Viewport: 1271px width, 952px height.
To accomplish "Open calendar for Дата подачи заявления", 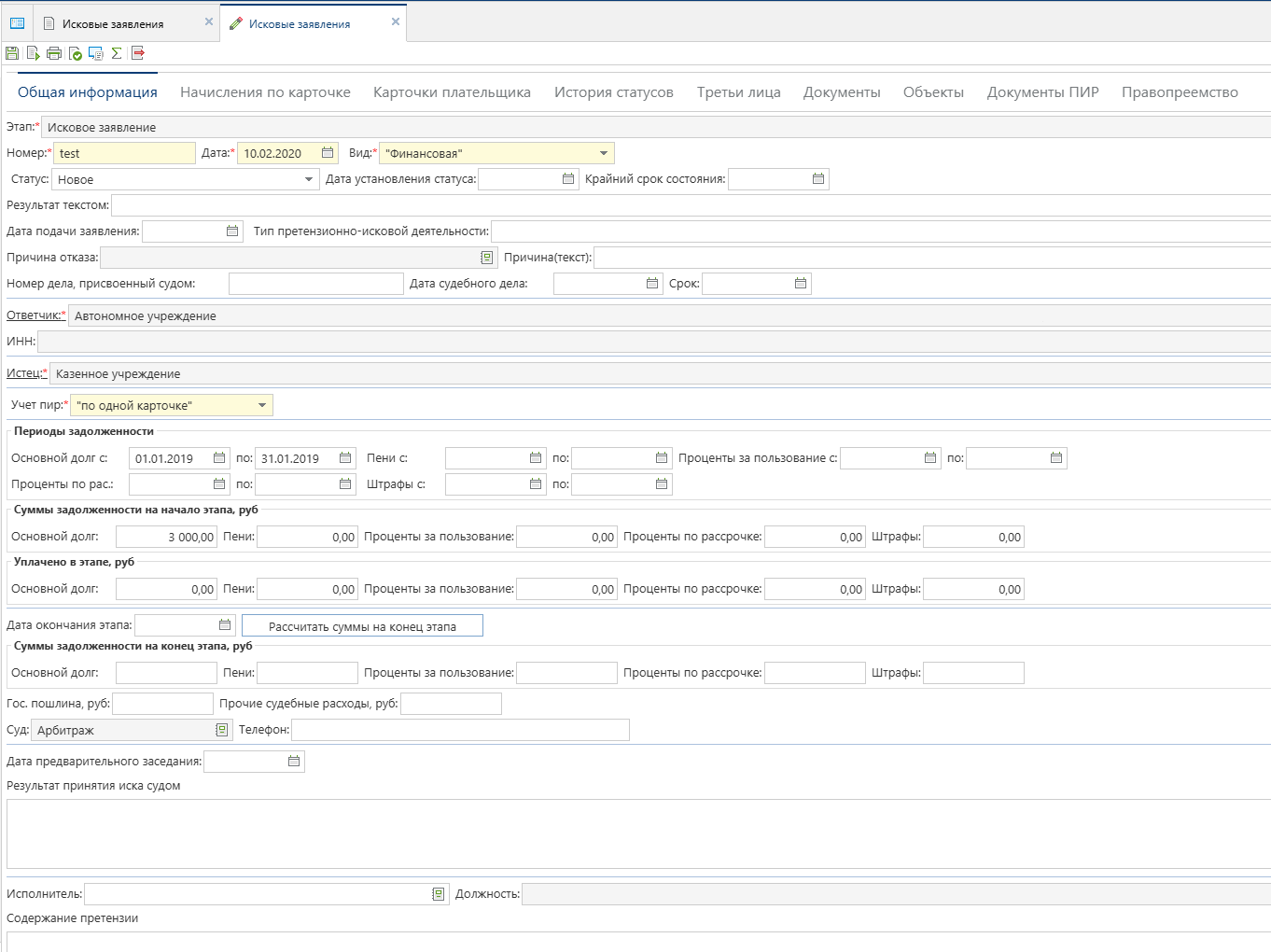I will (x=232, y=231).
